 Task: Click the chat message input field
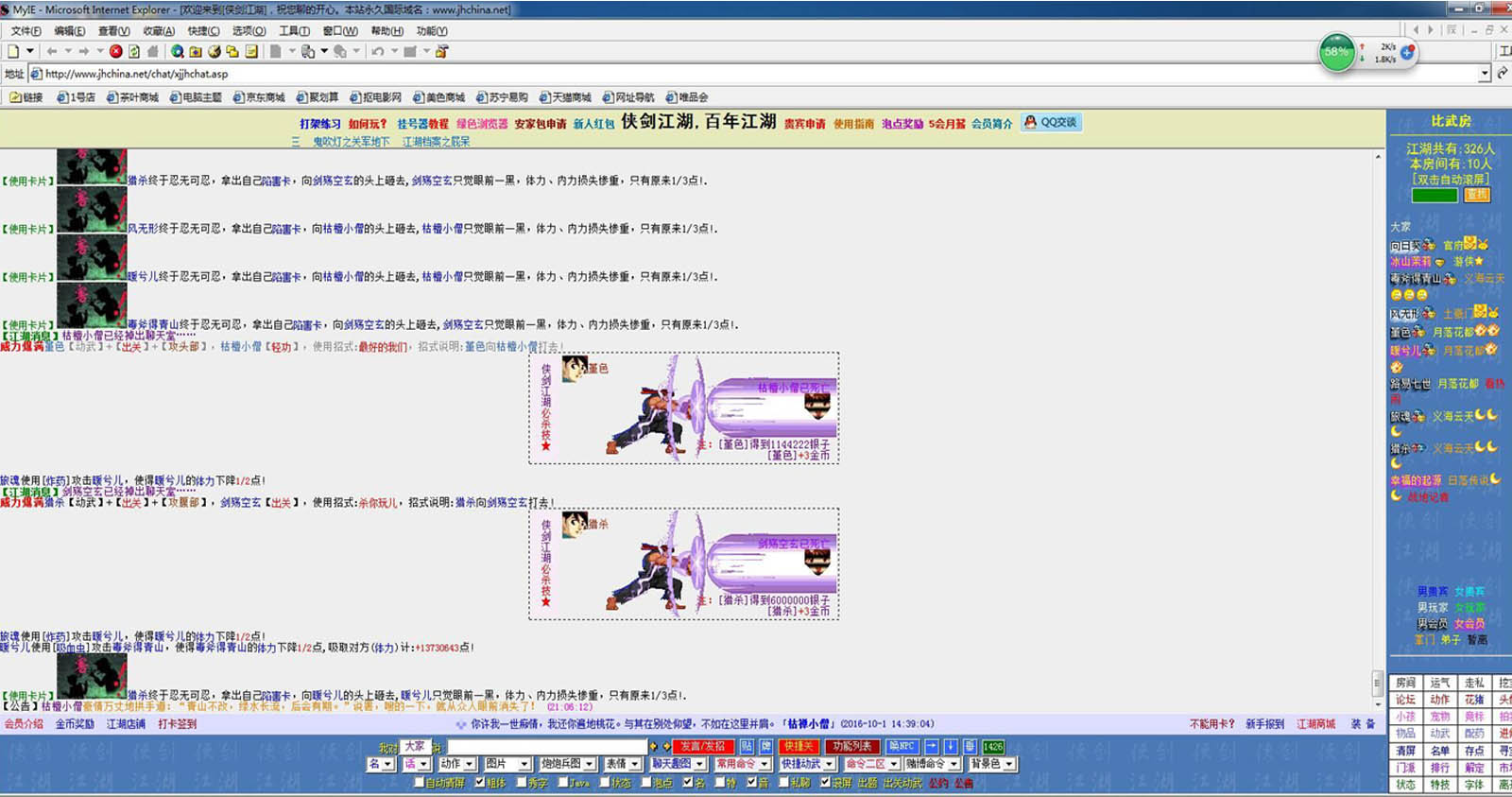[546, 746]
